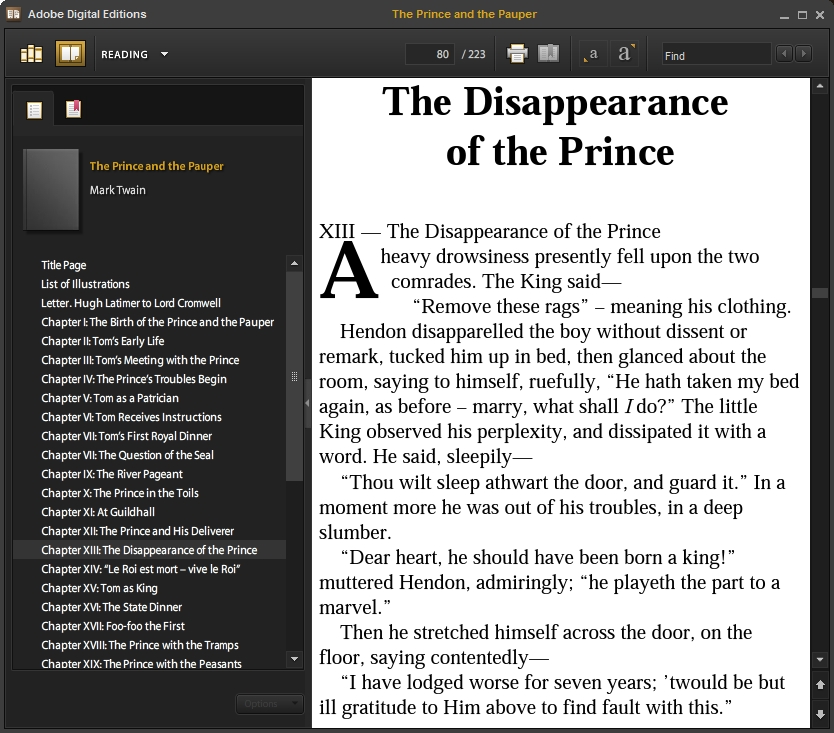Screen dimensions: 834x733
Task: Go to next page with down arrow
Action: pyautogui.click(x=820, y=713)
